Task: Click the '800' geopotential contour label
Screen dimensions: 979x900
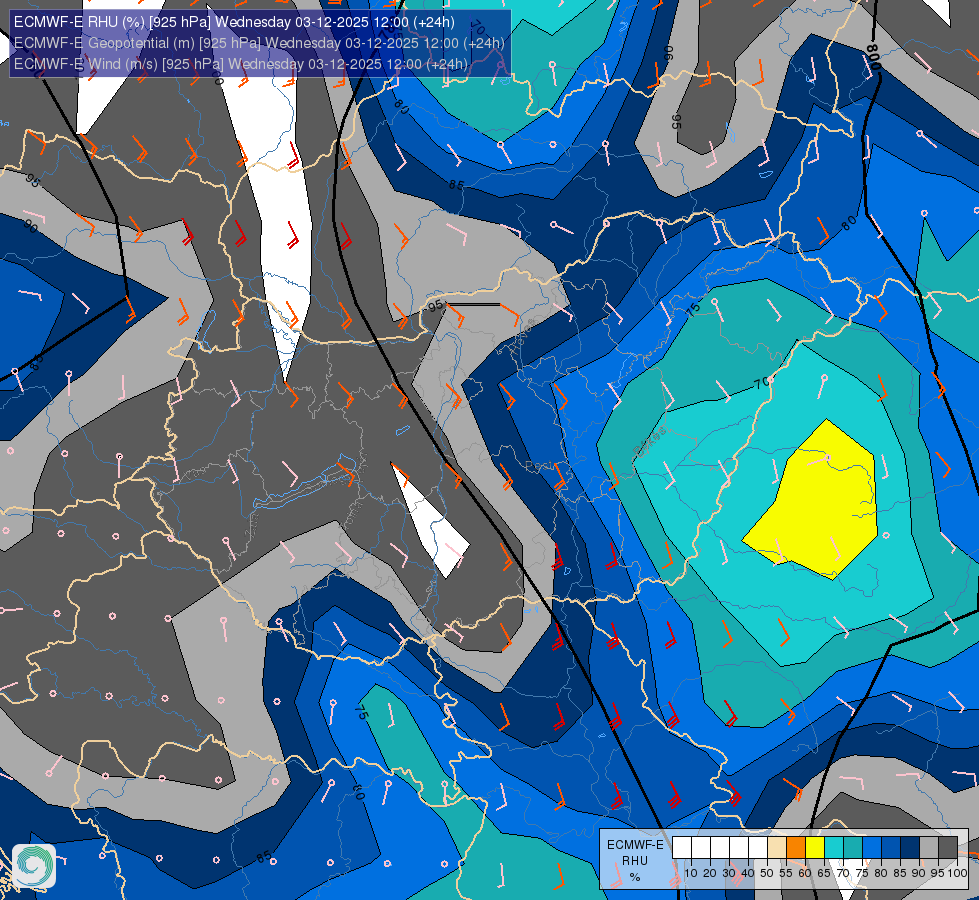Action: (x=873, y=57)
